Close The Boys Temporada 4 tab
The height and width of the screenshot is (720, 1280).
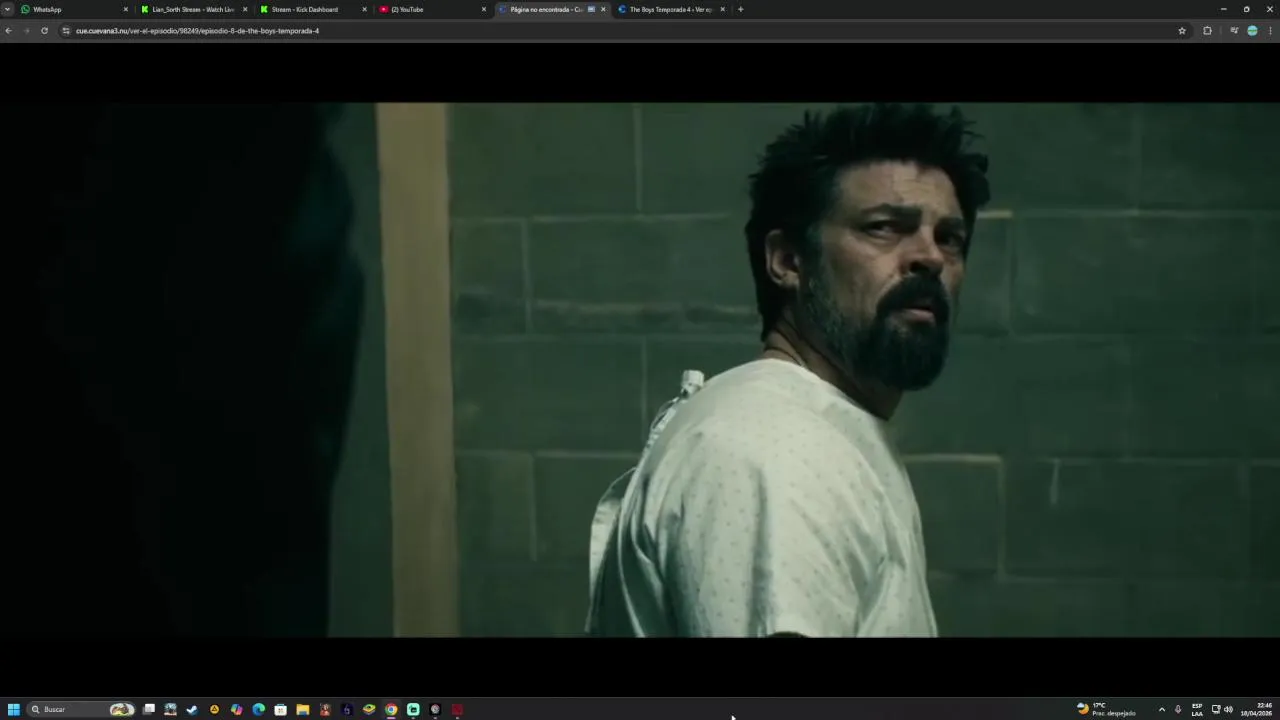(722, 9)
